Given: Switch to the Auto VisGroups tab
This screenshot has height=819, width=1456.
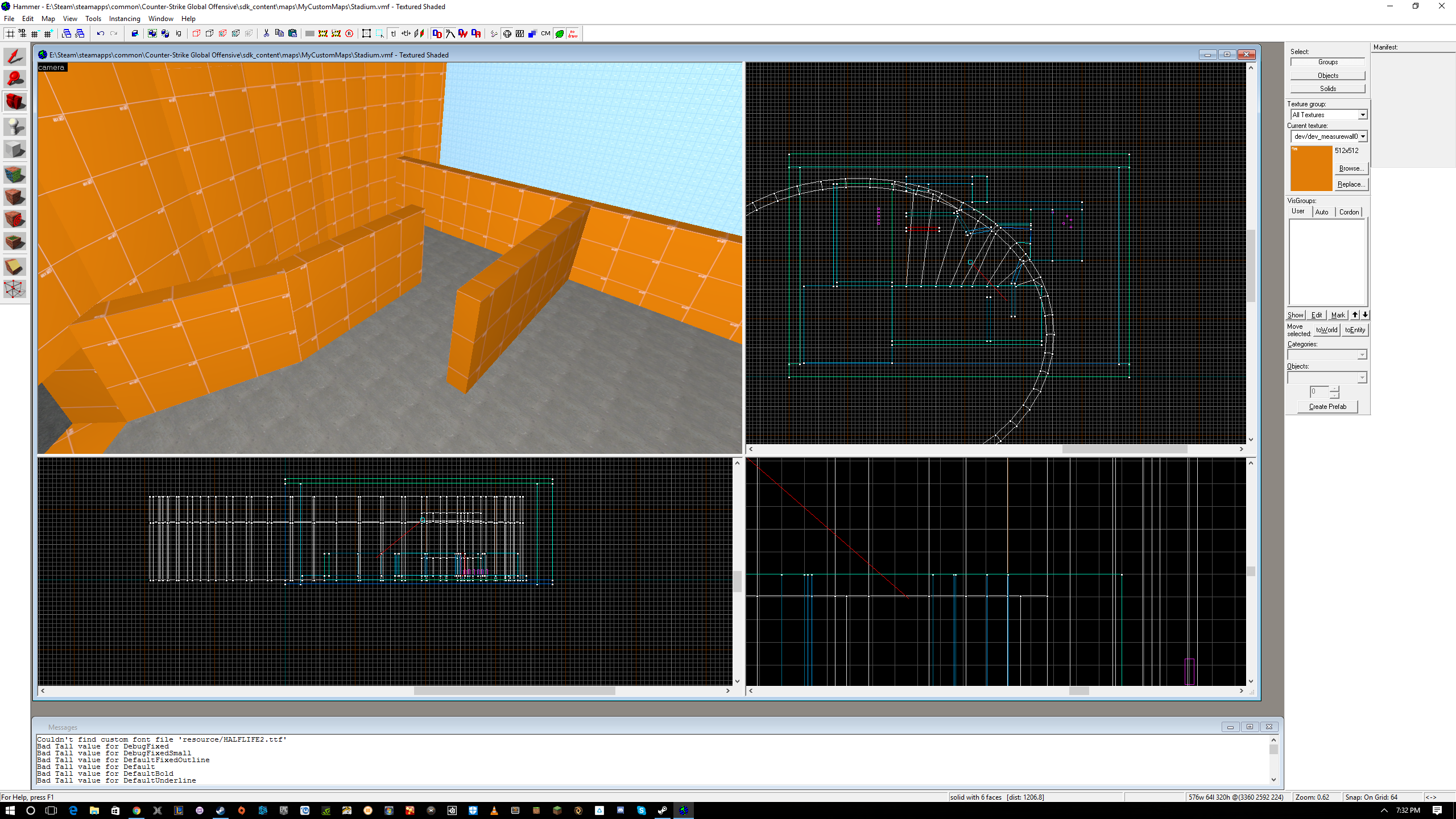Looking at the screenshot, I should [1322, 212].
